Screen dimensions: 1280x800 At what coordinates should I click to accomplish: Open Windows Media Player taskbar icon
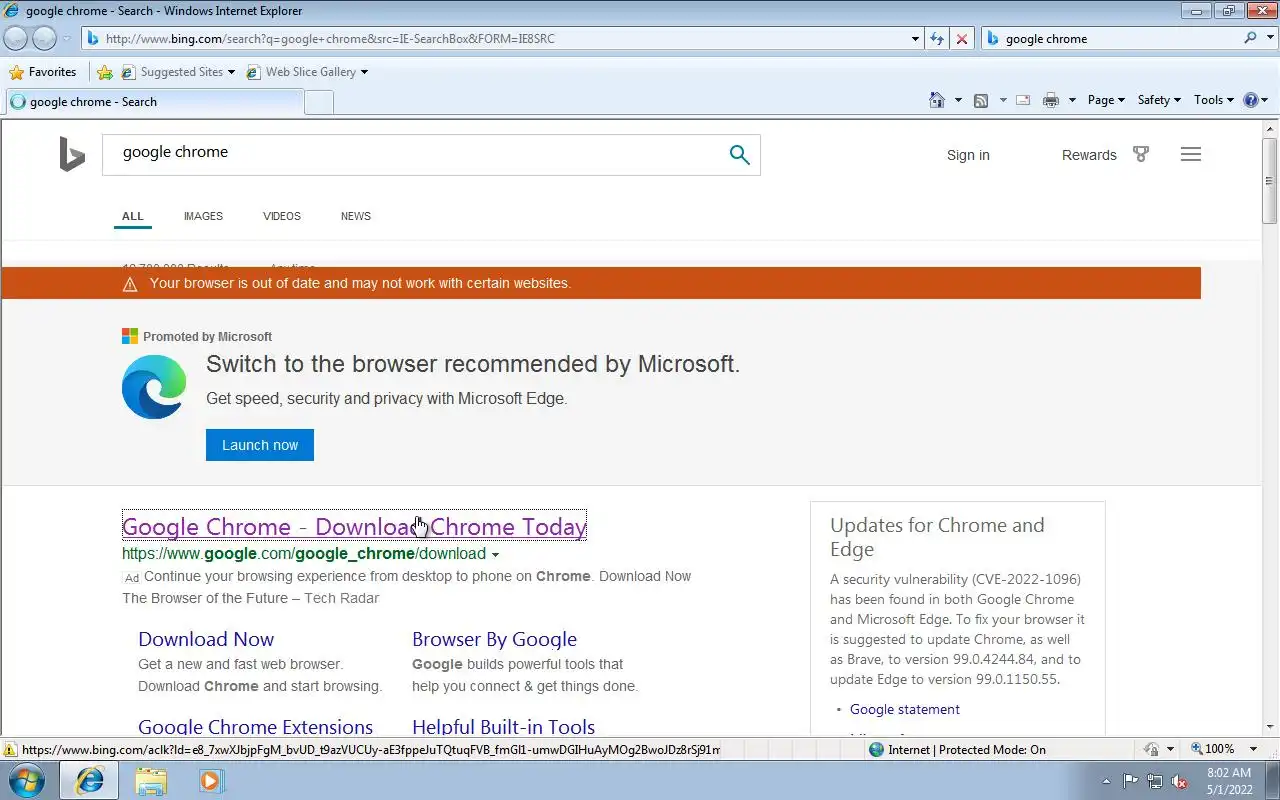click(x=211, y=780)
